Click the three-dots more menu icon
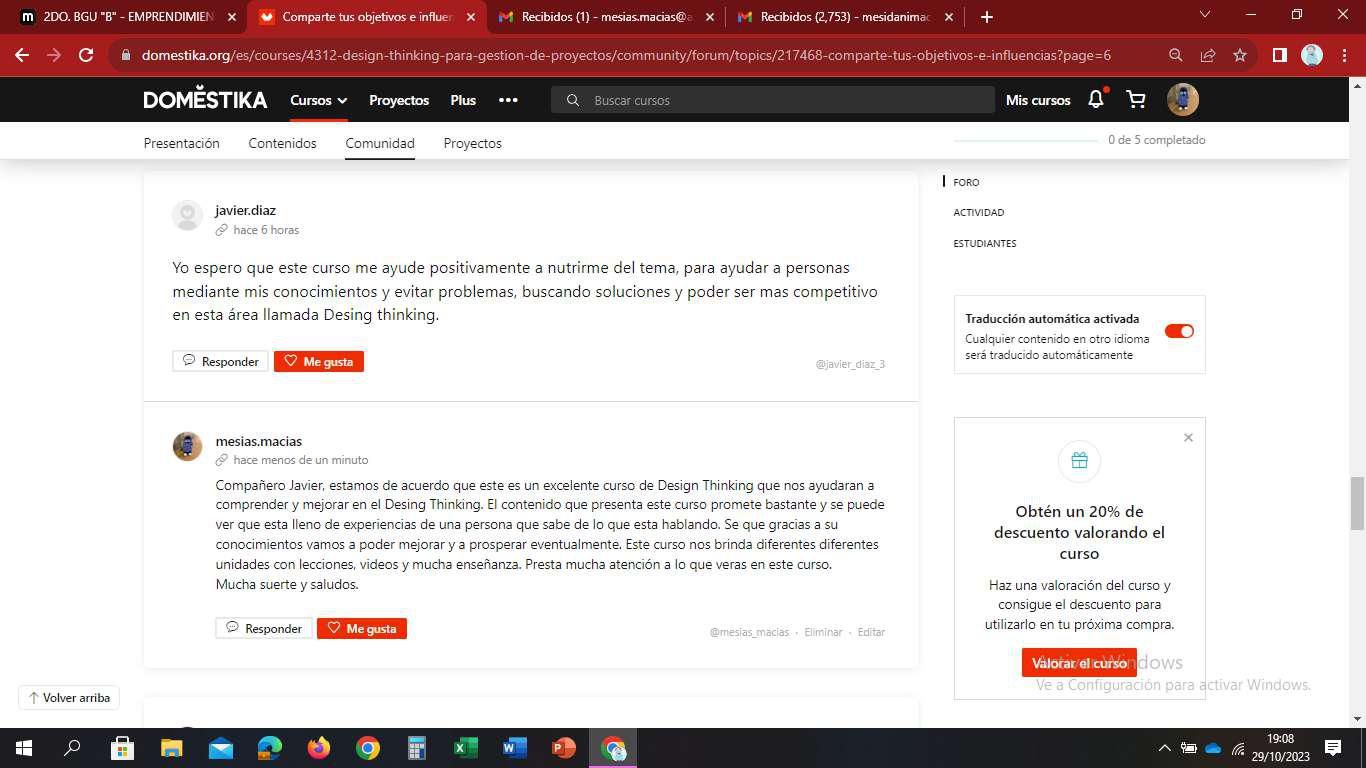The image size is (1366, 768). coord(508,100)
